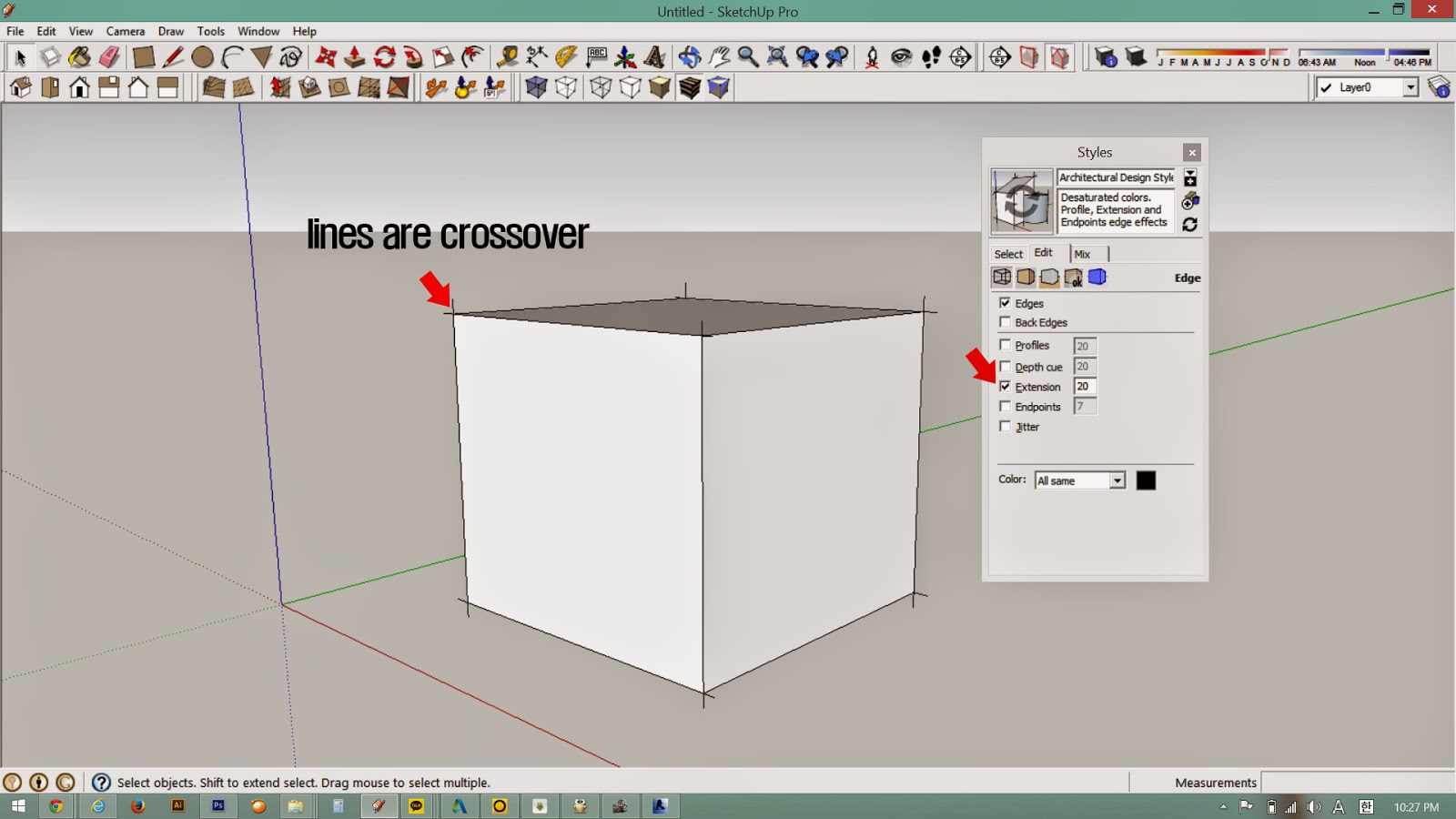Open the Camera menu
This screenshot has width=1456, height=819.
pos(125,30)
